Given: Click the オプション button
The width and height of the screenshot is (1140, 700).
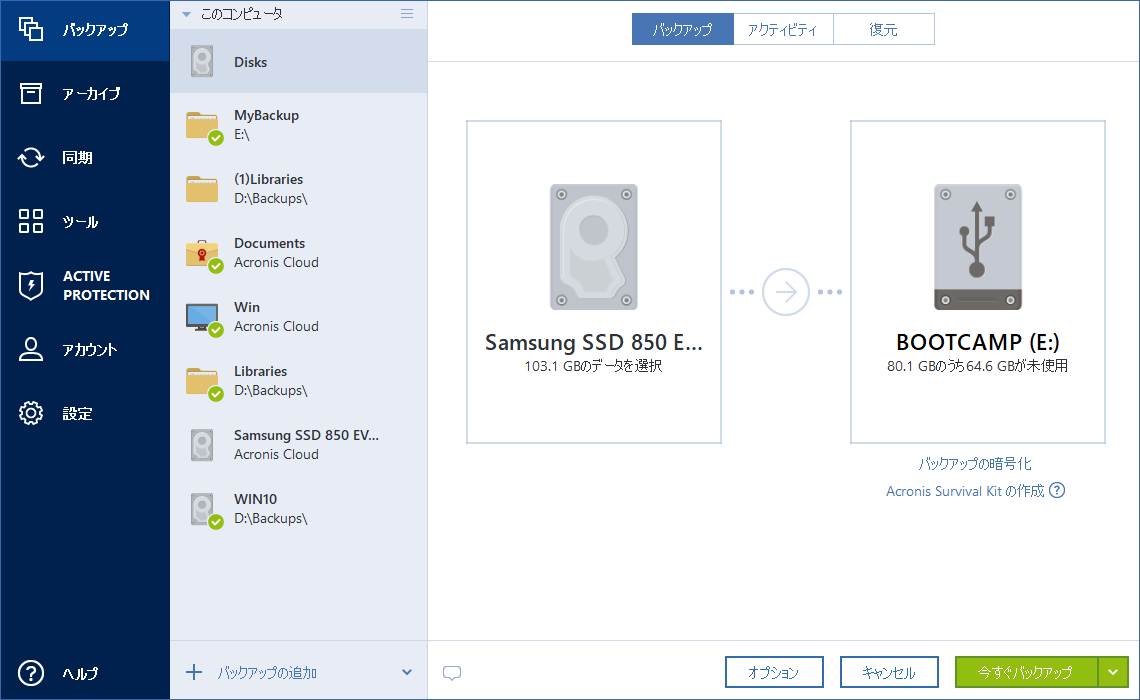Looking at the screenshot, I should pos(774,672).
